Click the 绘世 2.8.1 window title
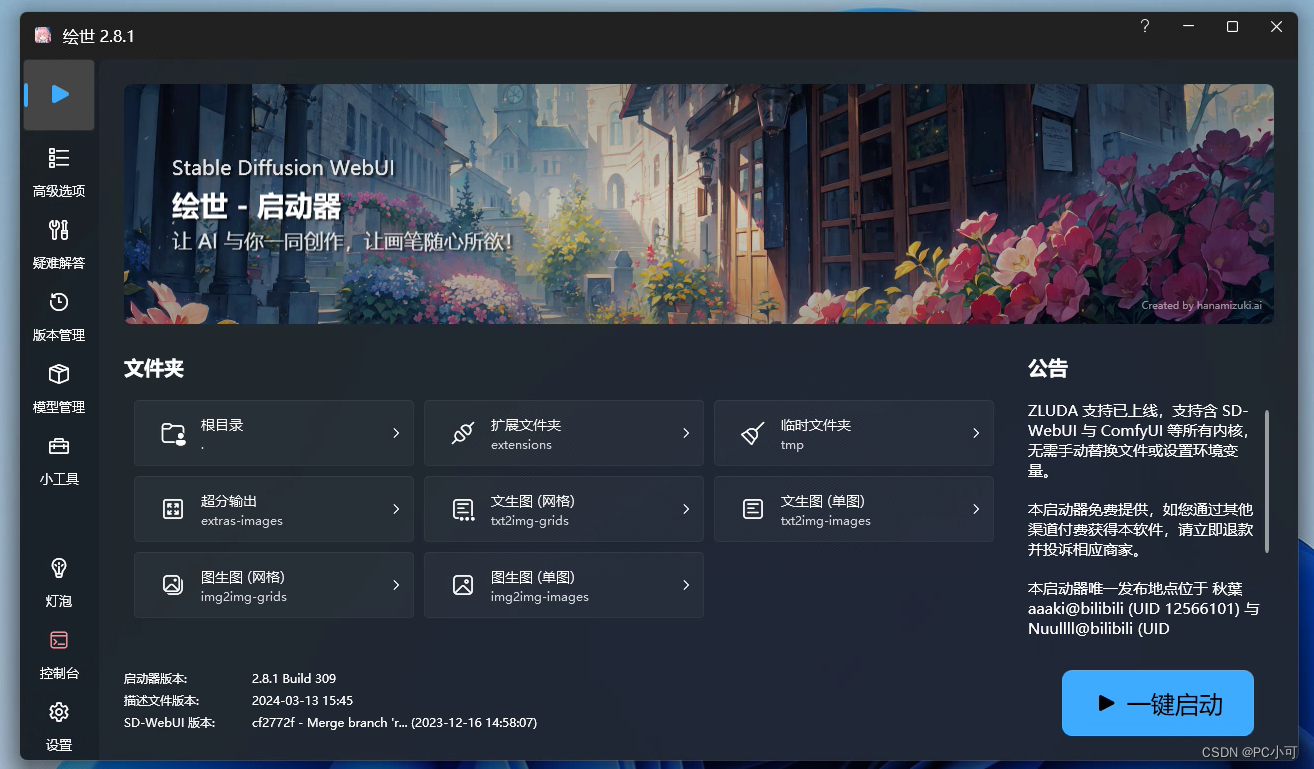 click(98, 36)
